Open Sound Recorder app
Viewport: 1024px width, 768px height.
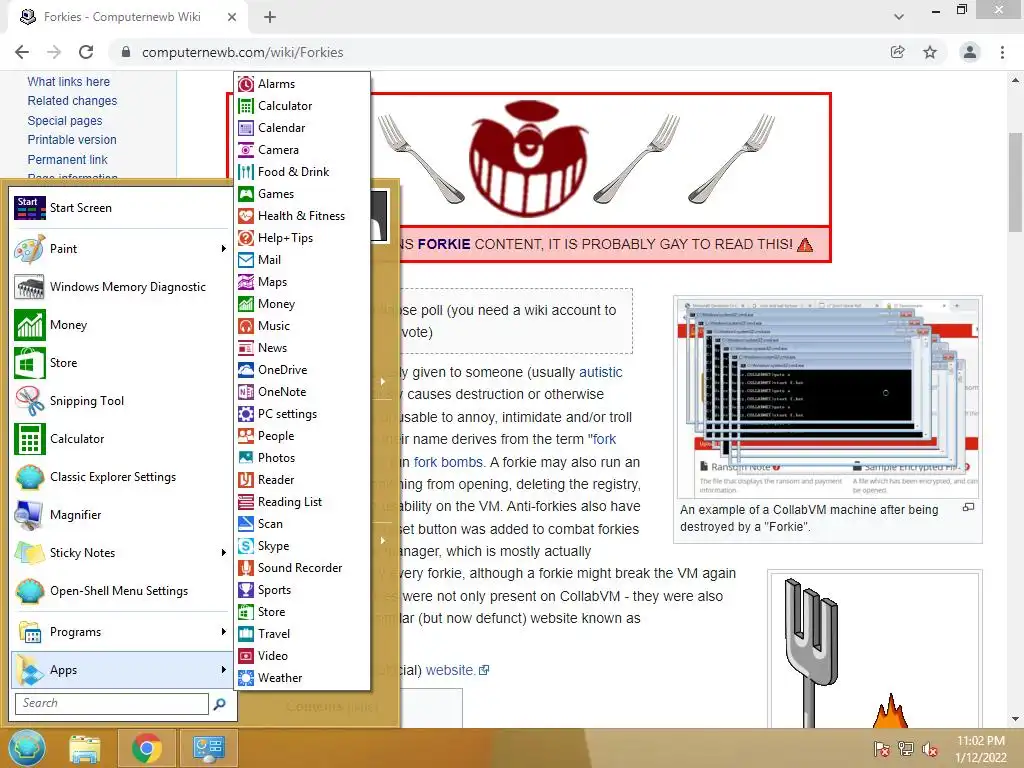[x=302, y=568]
